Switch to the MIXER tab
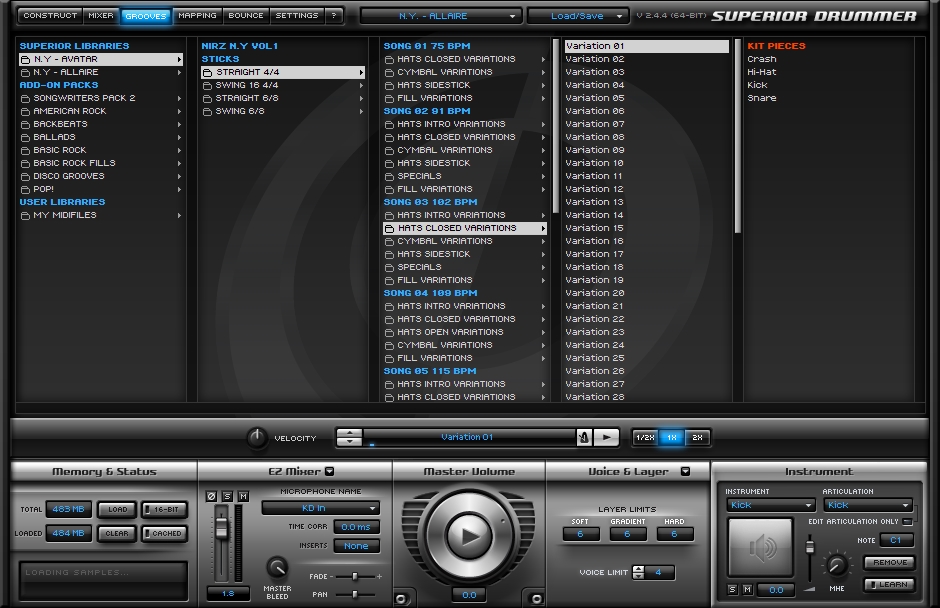 tap(101, 16)
